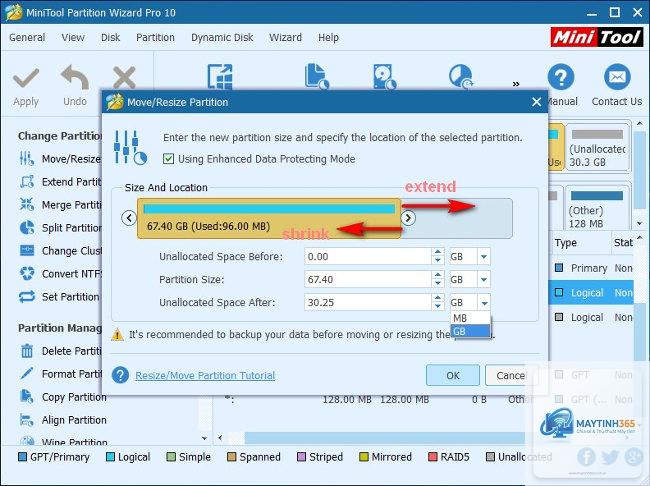Click the Unallocated Space After field

click(x=368, y=303)
